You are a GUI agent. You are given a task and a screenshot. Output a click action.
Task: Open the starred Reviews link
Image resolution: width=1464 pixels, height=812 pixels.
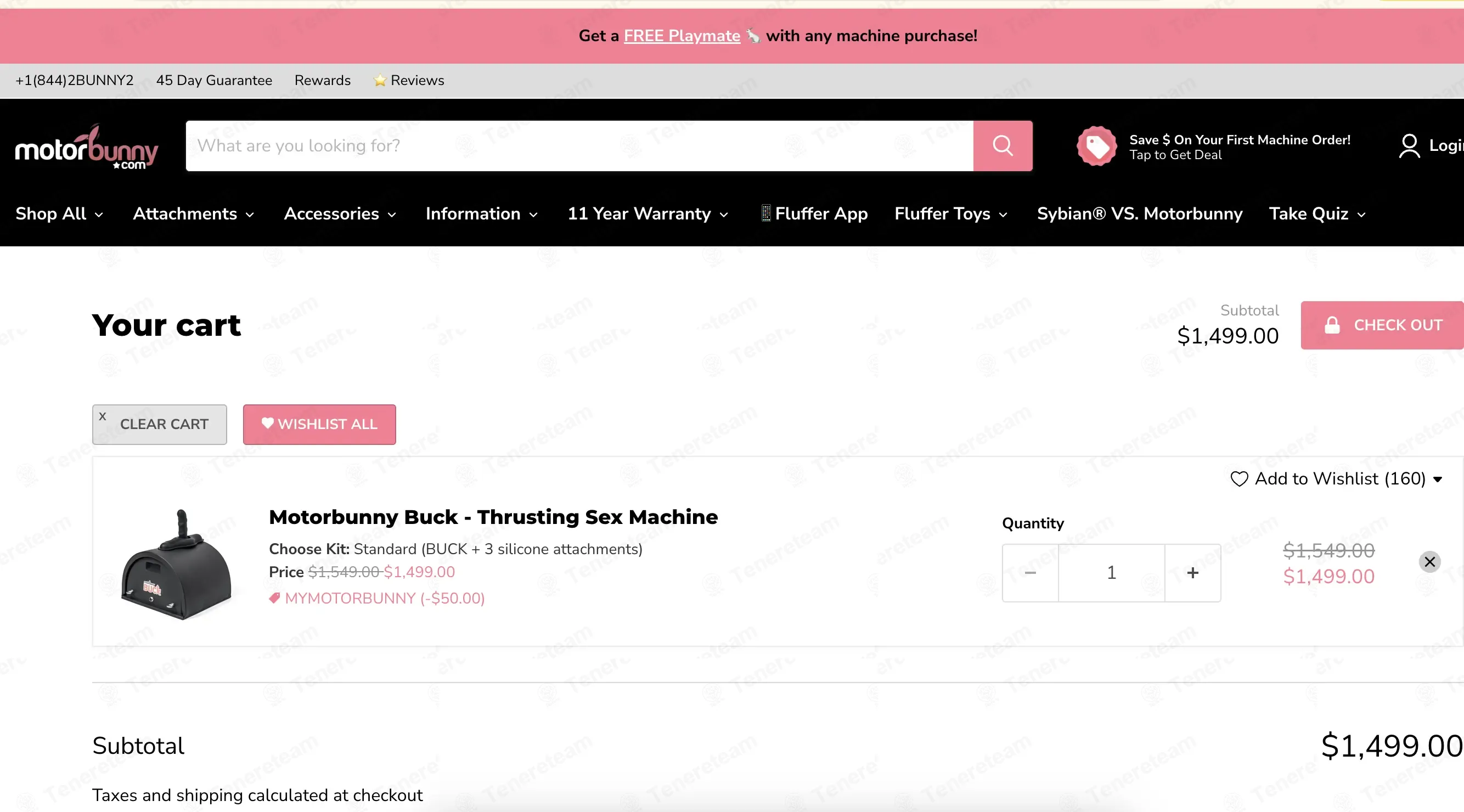coord(409,80)
